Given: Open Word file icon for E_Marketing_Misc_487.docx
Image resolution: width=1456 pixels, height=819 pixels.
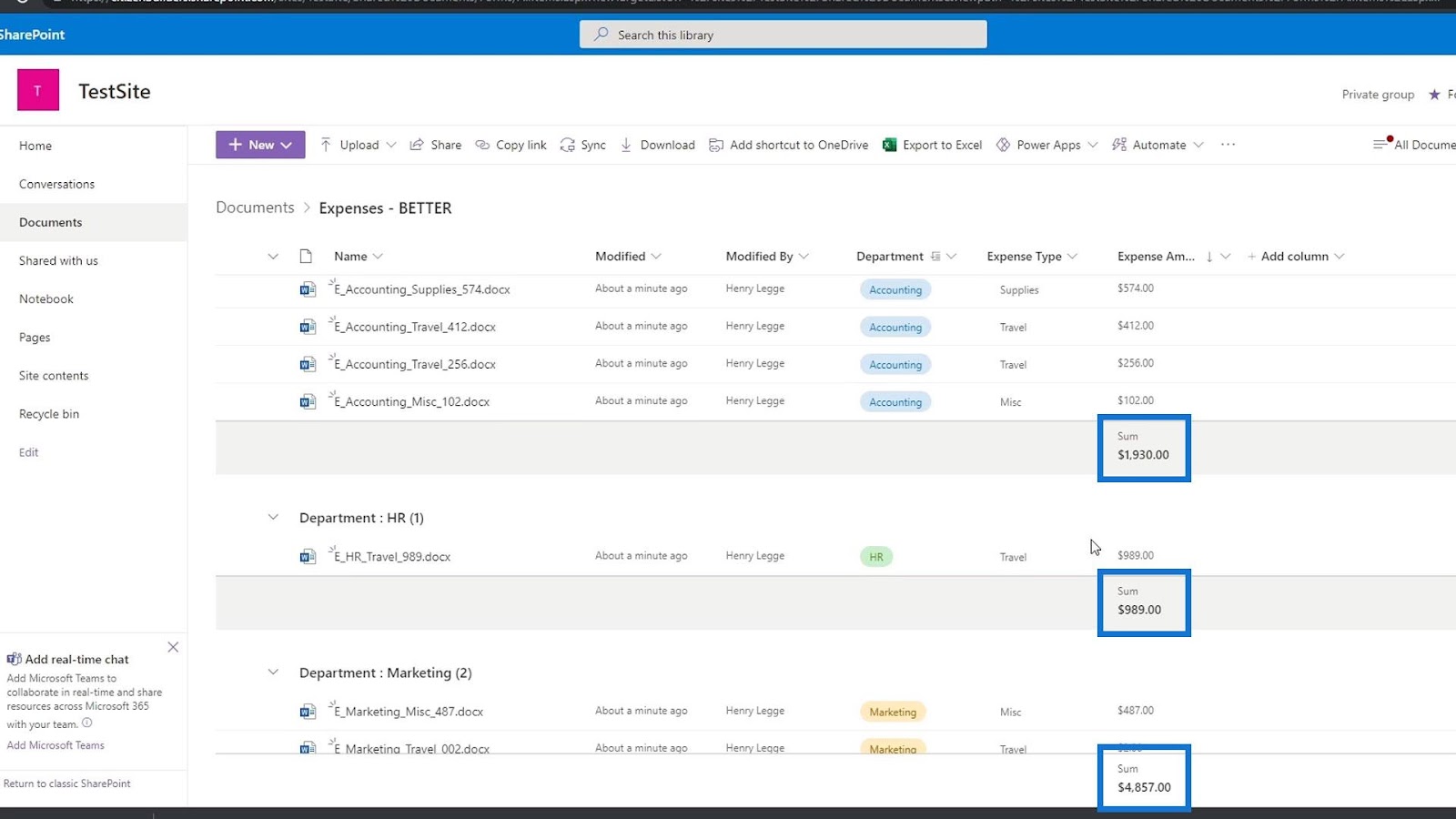Looking at the screenshot, I should coord(308,712).
